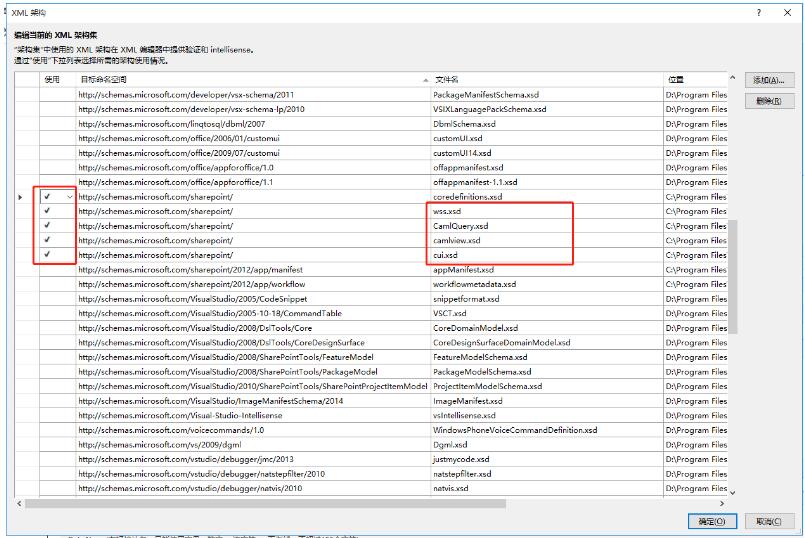Sort by the target namespace column header
The image size is (805, 538).
click(253, 80)
